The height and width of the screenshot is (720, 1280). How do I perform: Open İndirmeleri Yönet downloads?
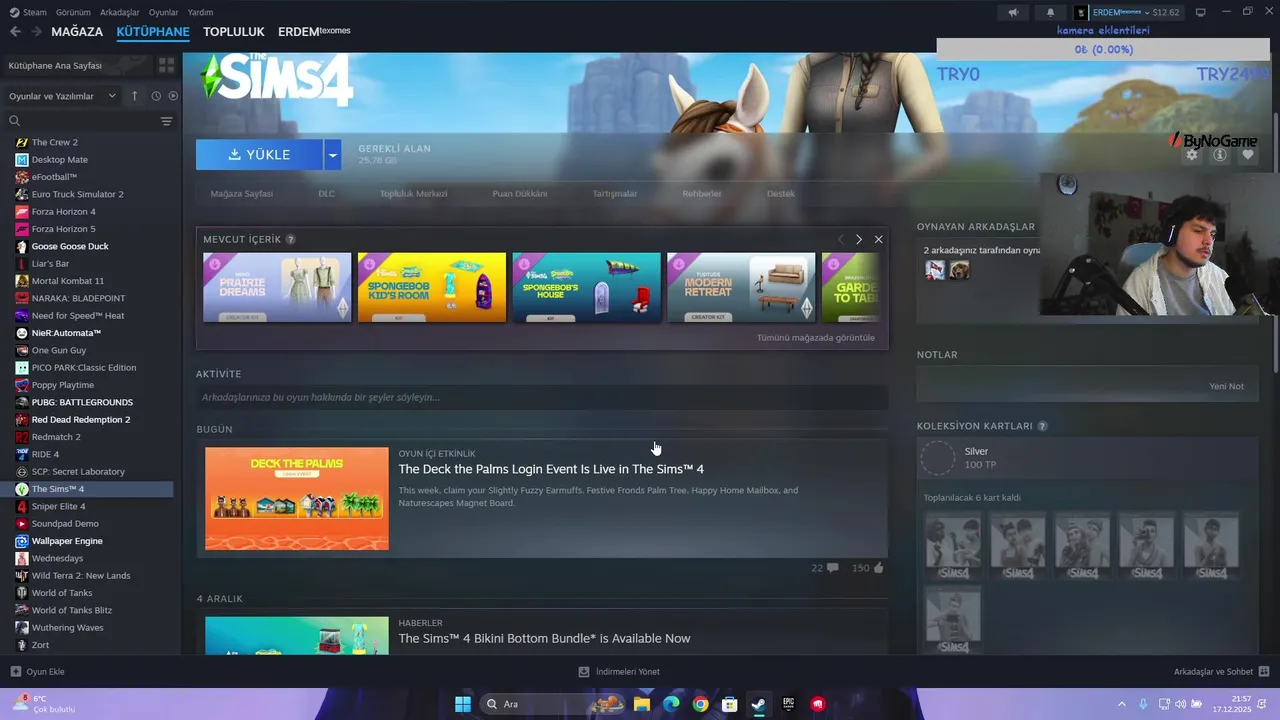619,672
